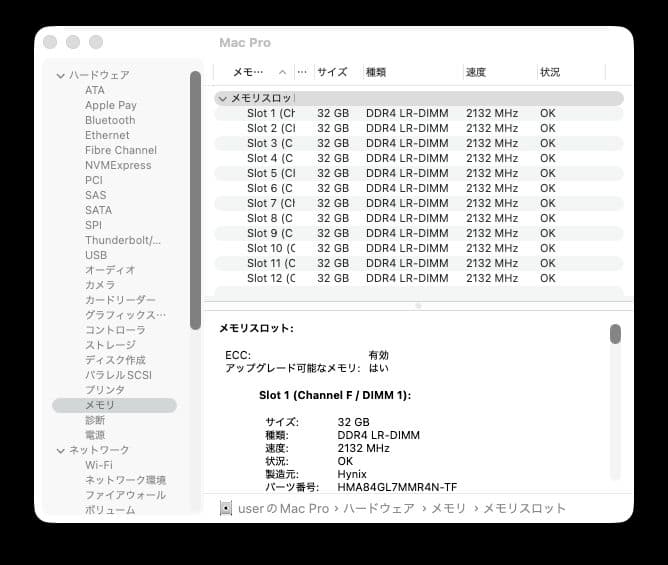Open Wi-Fi in the sidebar
This screenshot has width=668, height=565.
coord(99,465)
